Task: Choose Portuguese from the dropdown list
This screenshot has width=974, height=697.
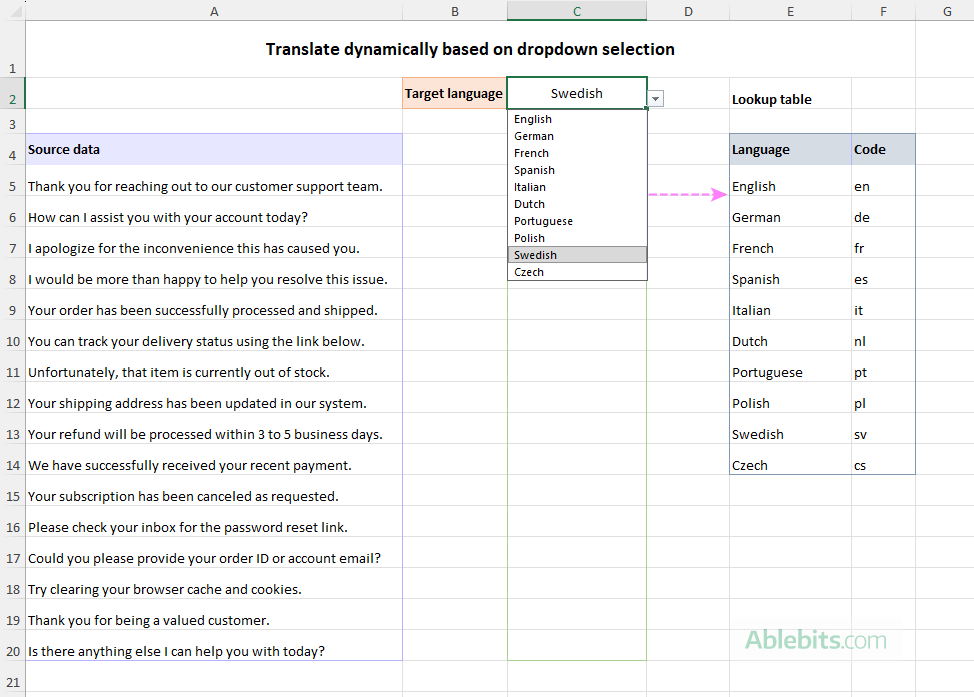Action: click(x=577, y=221)
